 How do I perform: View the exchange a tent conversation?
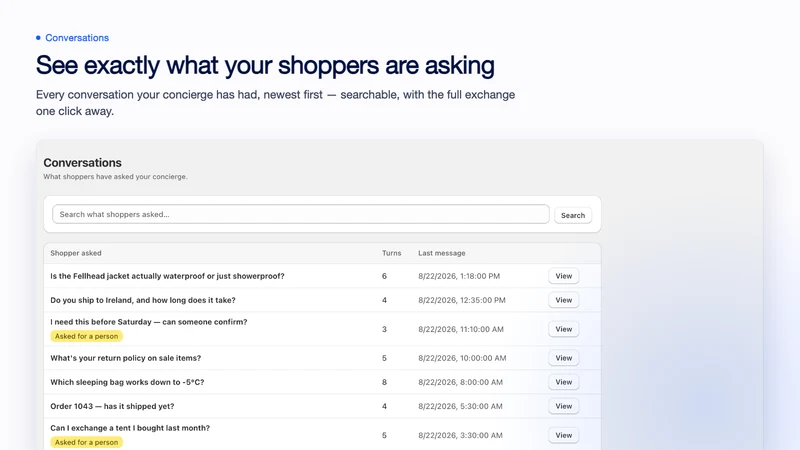[563, 435]
